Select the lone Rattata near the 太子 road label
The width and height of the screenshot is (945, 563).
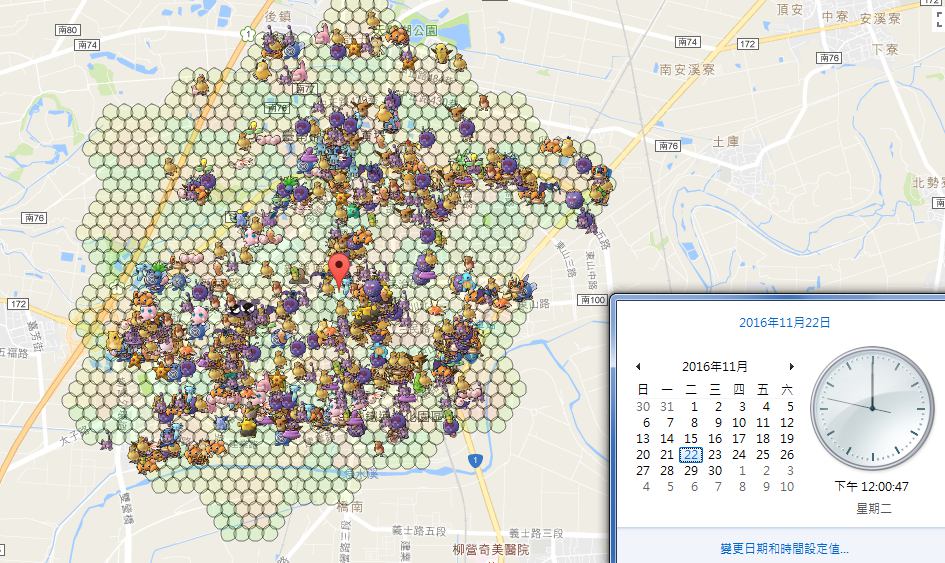click(x=107, y=444)
